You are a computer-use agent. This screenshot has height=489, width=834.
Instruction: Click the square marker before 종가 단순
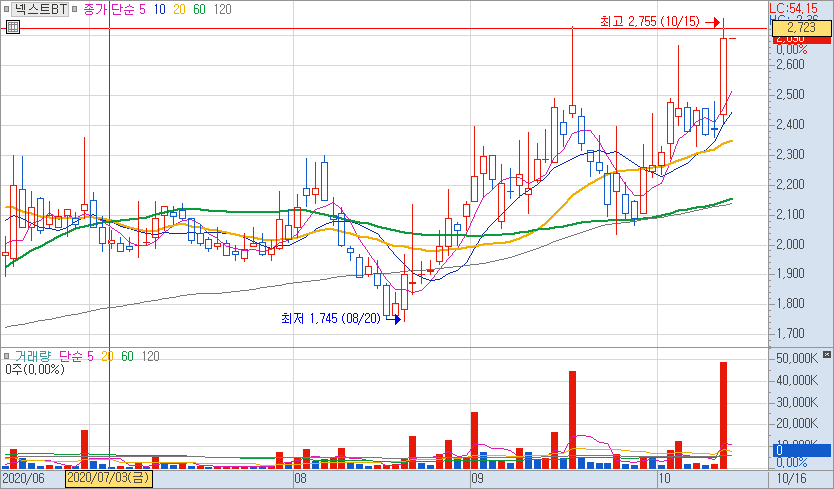(x=74, y=10)
